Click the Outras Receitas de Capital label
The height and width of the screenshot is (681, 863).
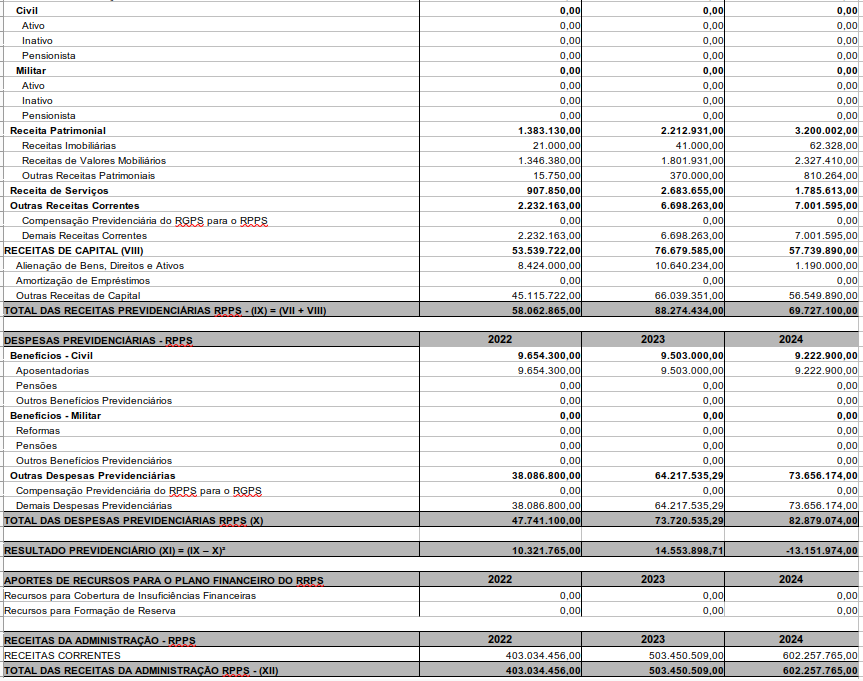[78, 295]
